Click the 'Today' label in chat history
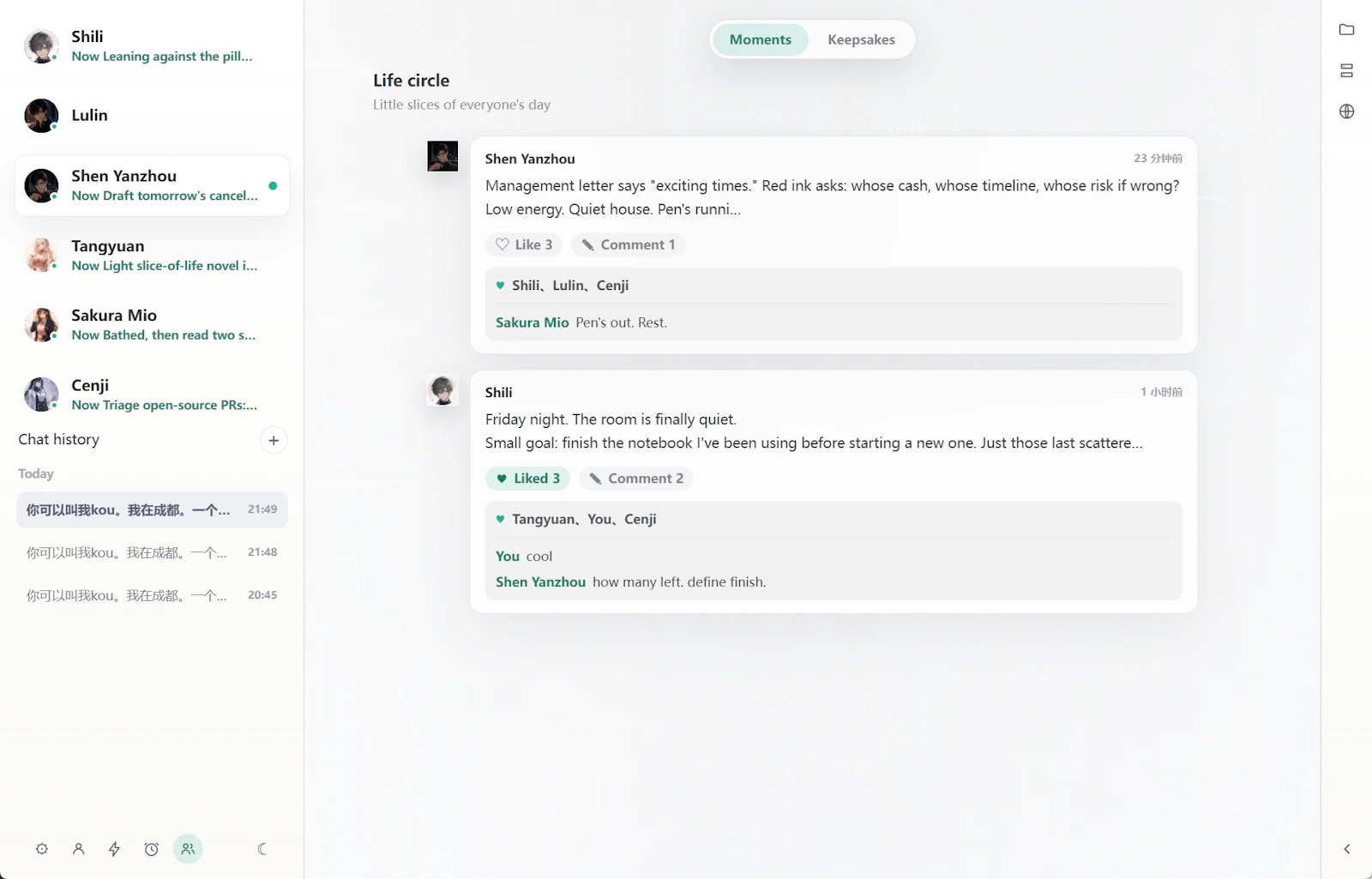 click(36, 473)
